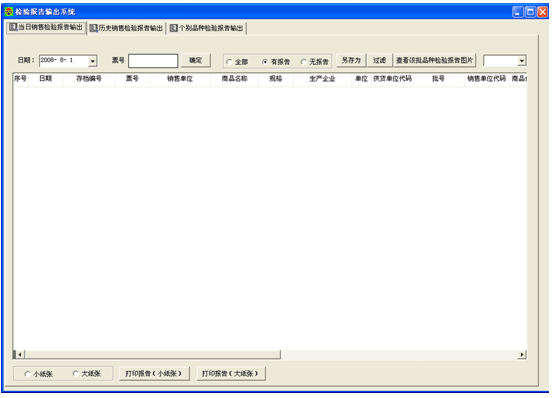Click the 生产企业 column header
Screen dimensions: 553x398
pos(322,79)
